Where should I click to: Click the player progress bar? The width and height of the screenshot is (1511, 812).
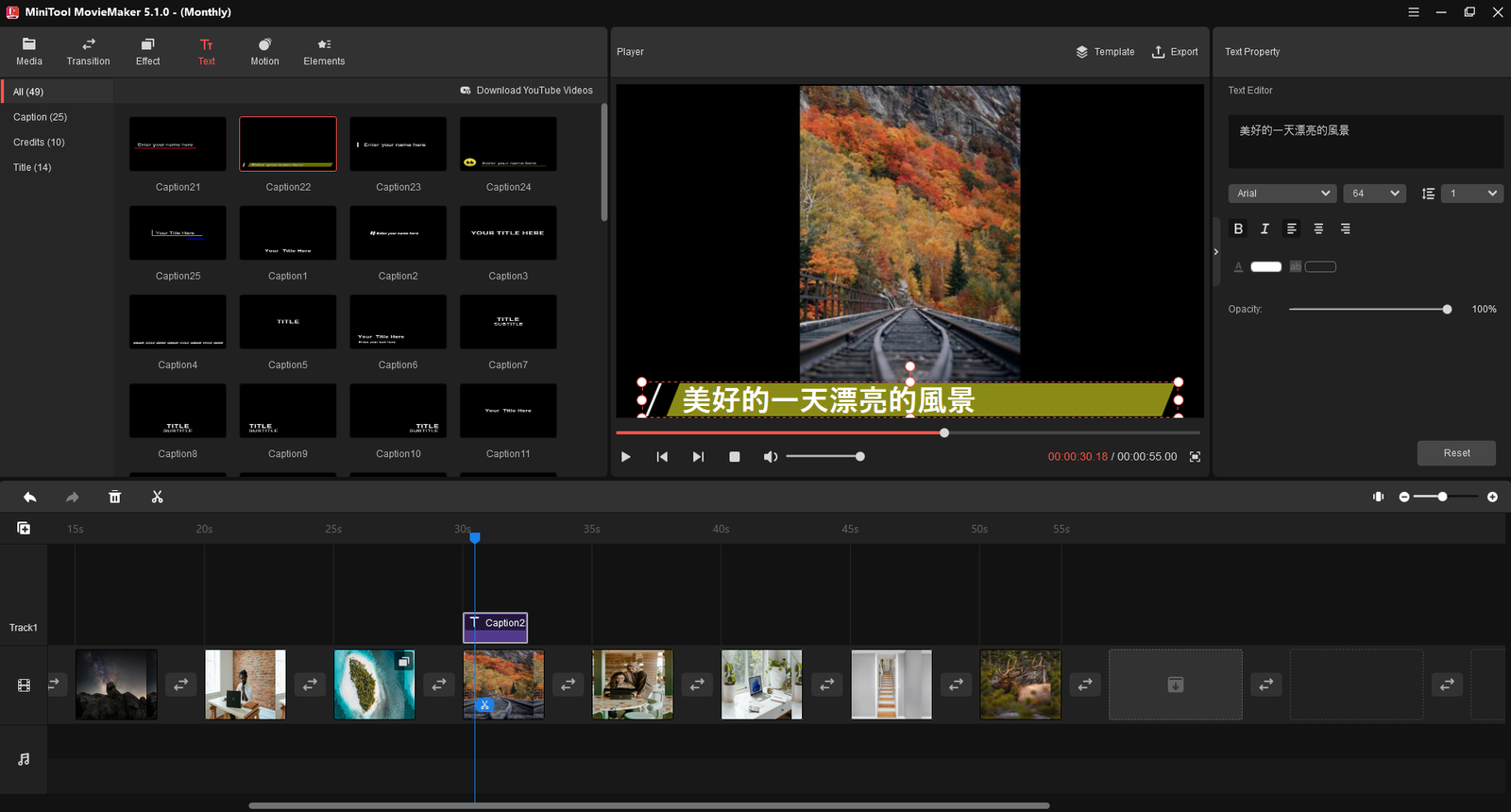[908, 432]
